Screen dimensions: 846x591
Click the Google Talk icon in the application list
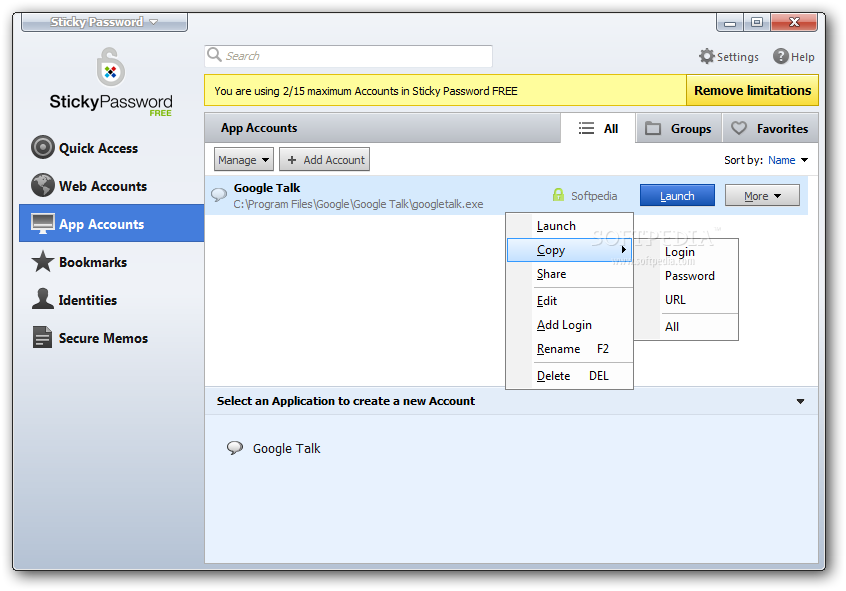[x=235, y=447]
